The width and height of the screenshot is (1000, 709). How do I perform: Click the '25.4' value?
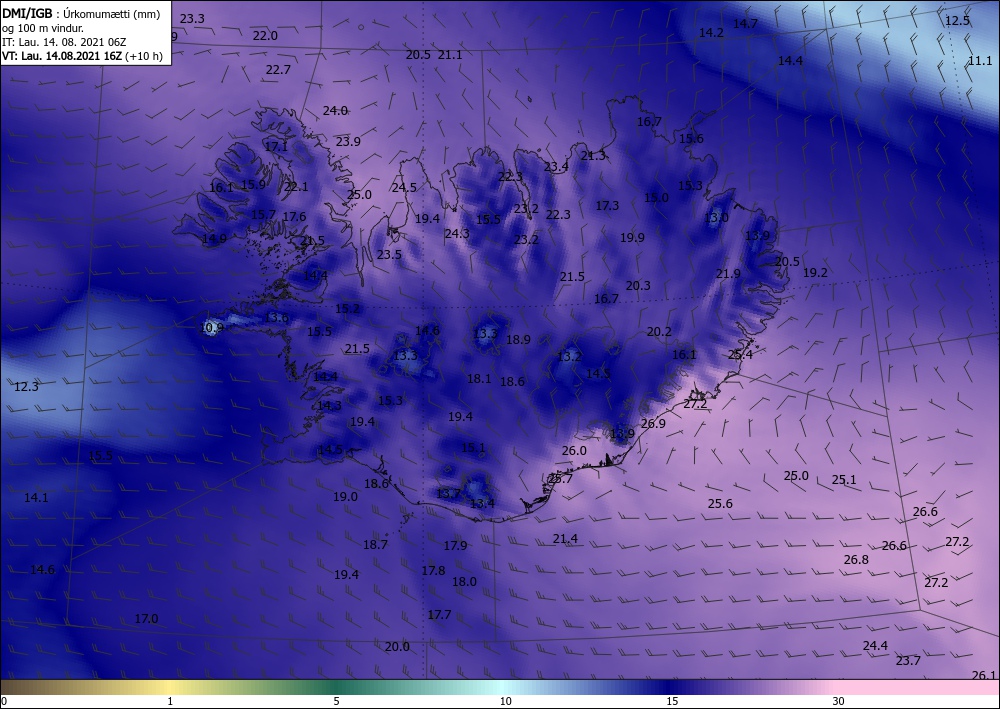740,354
